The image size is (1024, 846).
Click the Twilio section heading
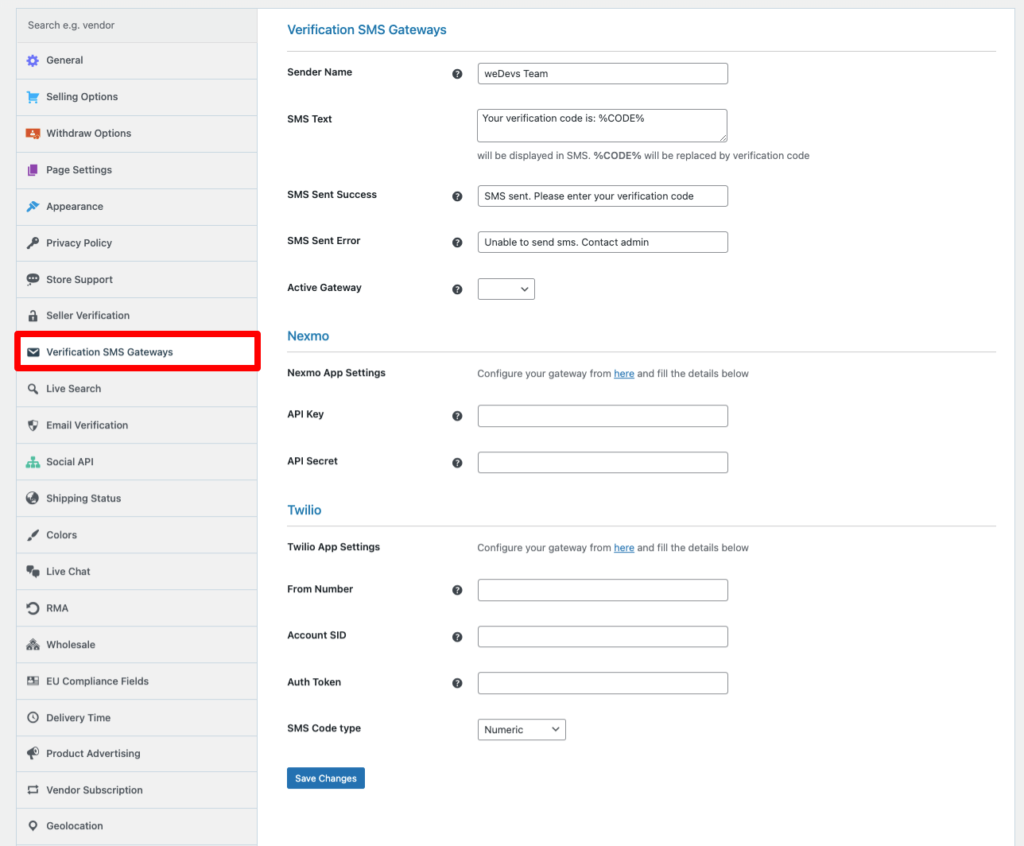304,510
